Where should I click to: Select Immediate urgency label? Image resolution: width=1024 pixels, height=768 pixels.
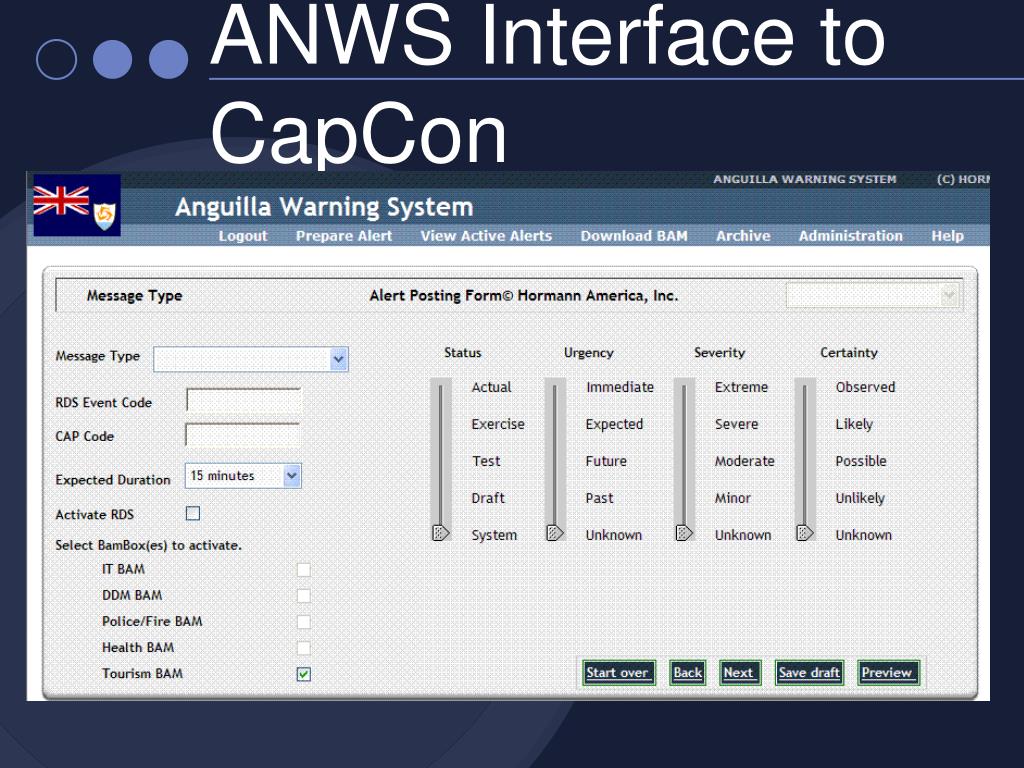coord(620,387)
